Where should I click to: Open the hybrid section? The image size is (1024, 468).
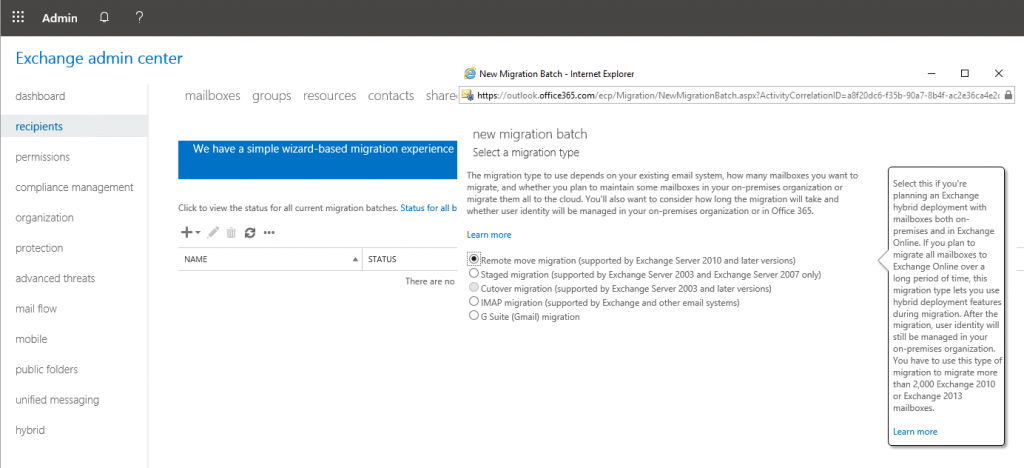(30, 430)
